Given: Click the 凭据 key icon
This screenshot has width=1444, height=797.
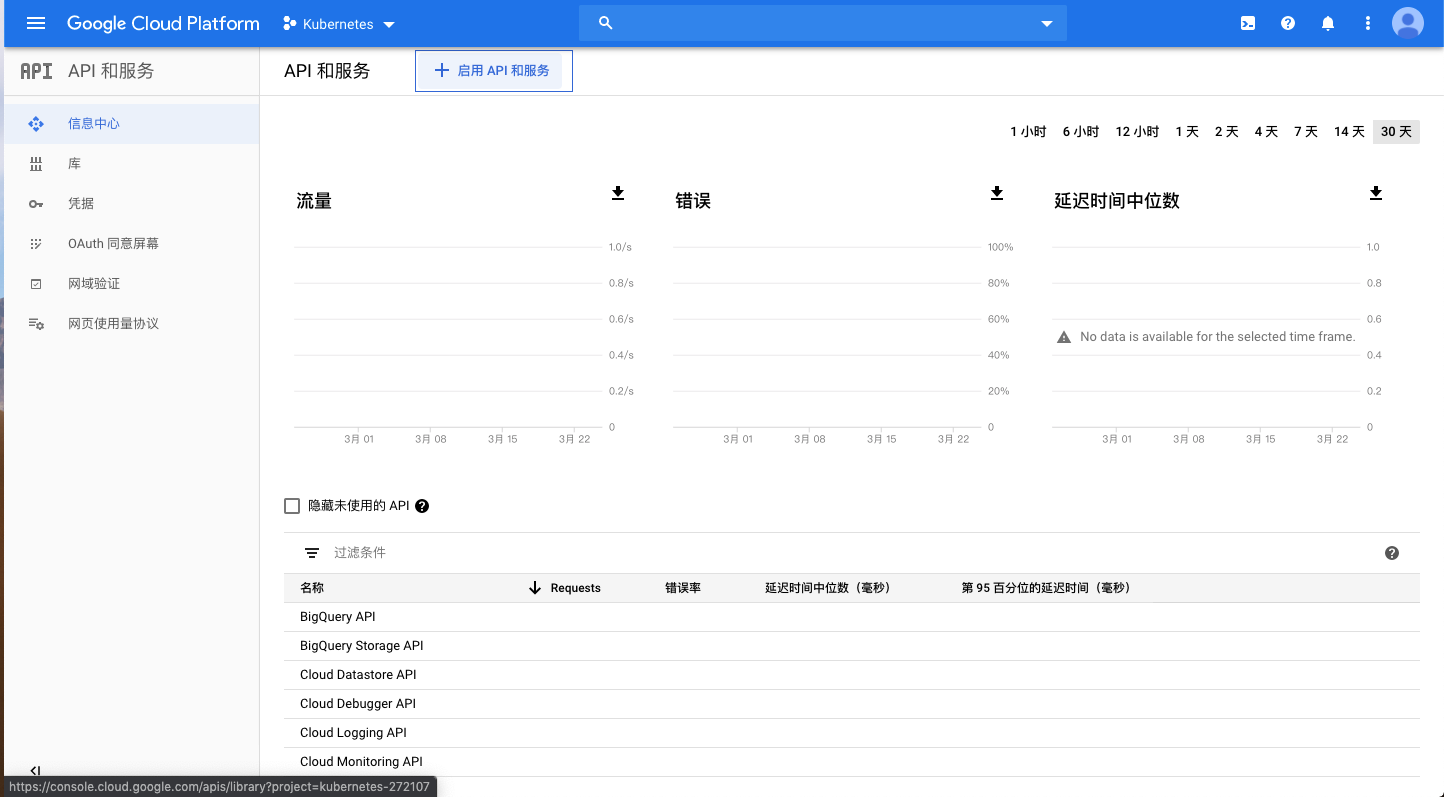Looking at the screenshot, I should click(x=36, y=204).
